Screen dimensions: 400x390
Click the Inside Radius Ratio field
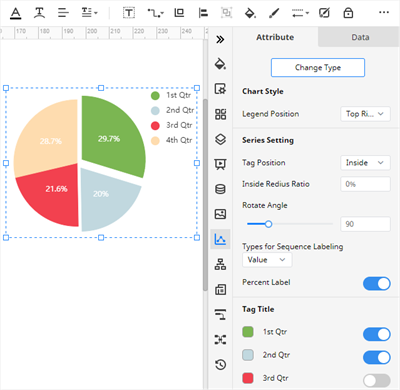point(365,184)
